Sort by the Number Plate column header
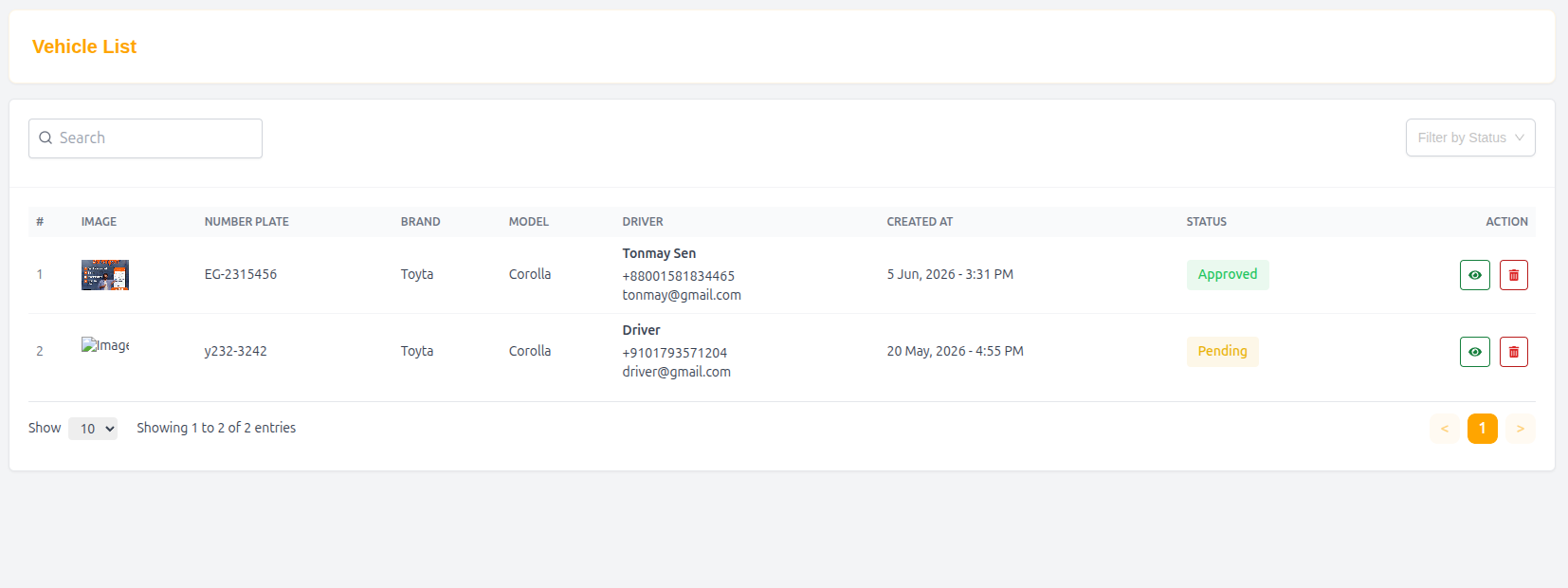This screenshot has height=588, width=1568. click(246, 222)
